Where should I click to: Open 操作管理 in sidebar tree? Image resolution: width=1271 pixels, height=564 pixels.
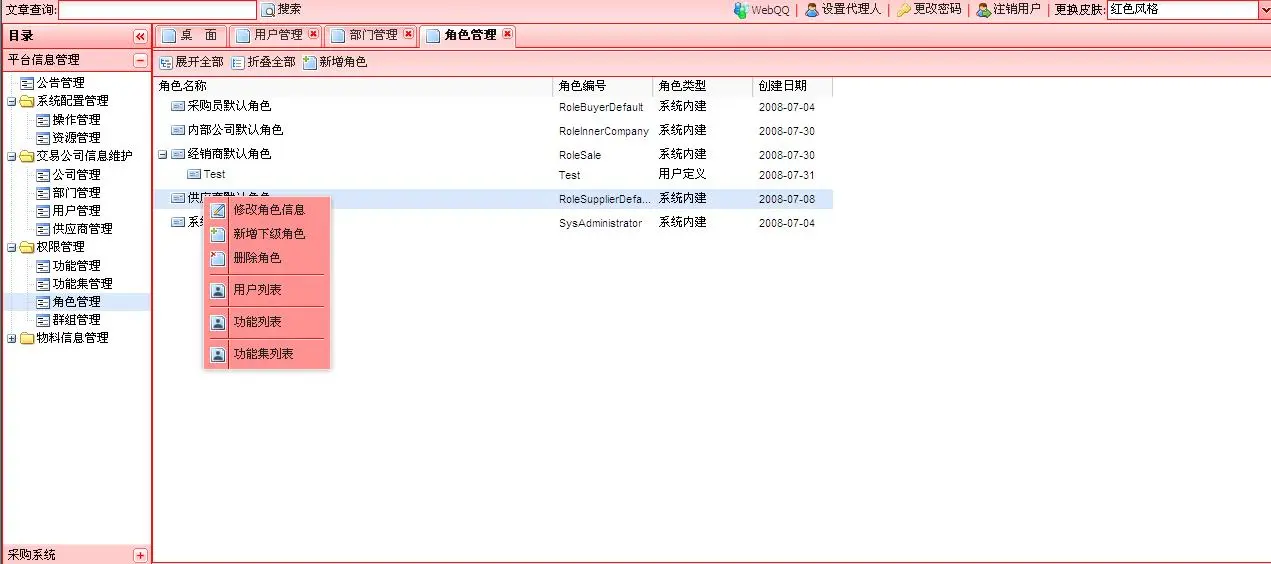[76, 120]
